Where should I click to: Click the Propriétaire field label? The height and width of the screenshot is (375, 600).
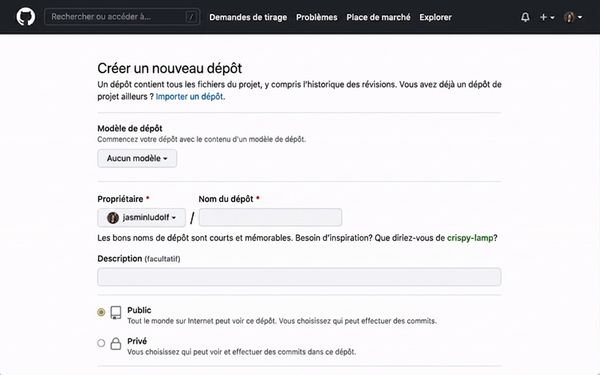(x=120, y=199)
